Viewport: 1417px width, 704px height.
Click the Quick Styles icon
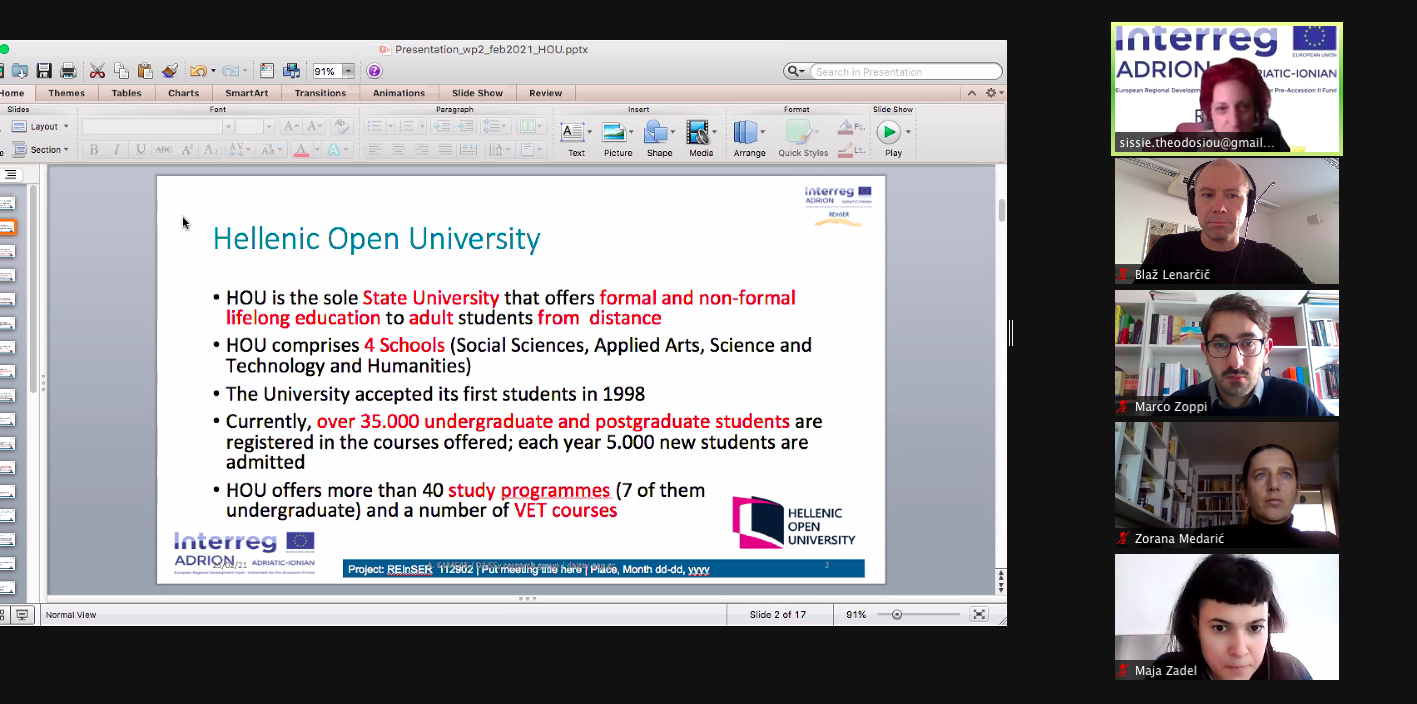[798, 131]
